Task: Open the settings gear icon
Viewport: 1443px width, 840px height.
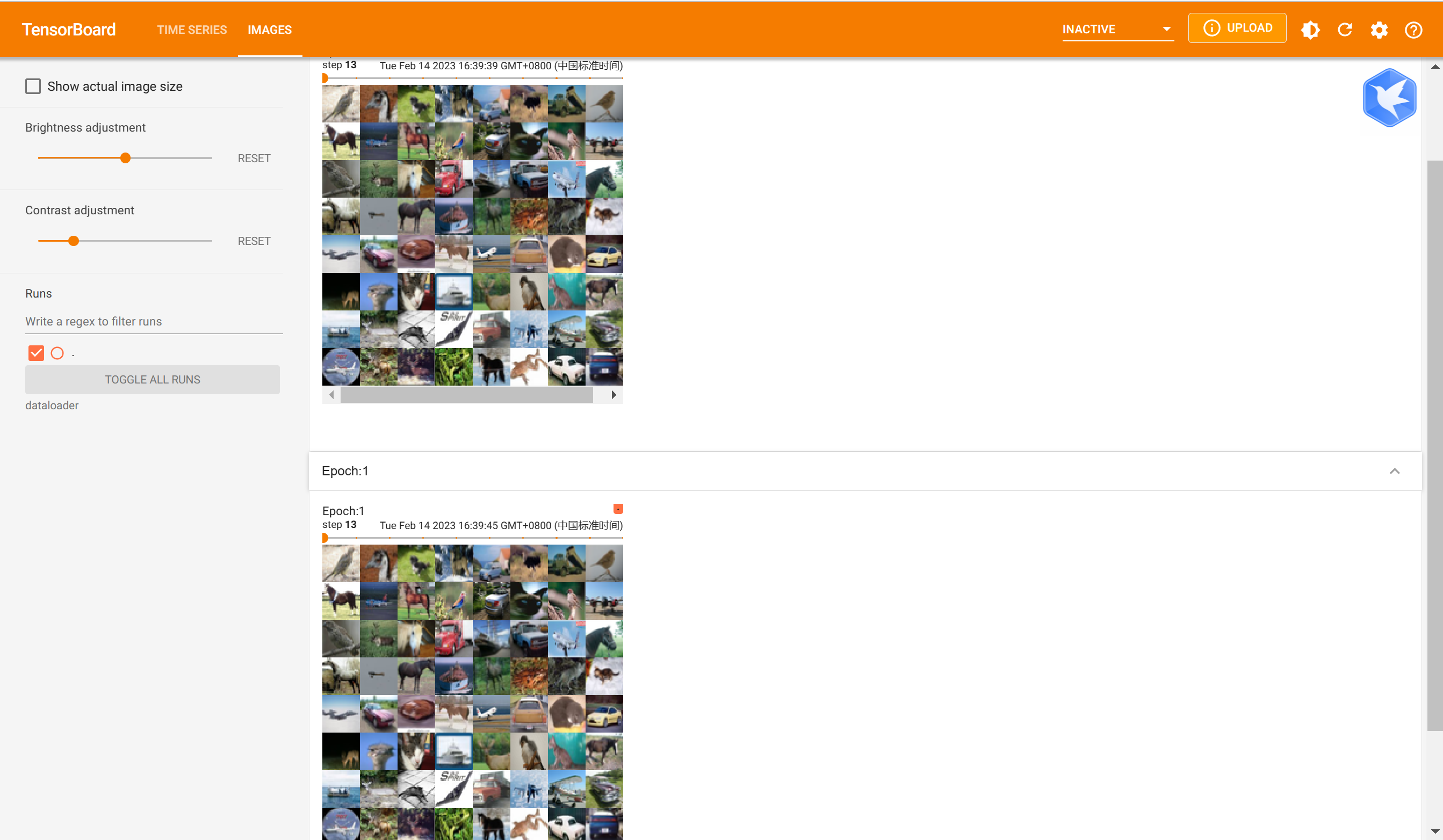Action: point(1379,30)
